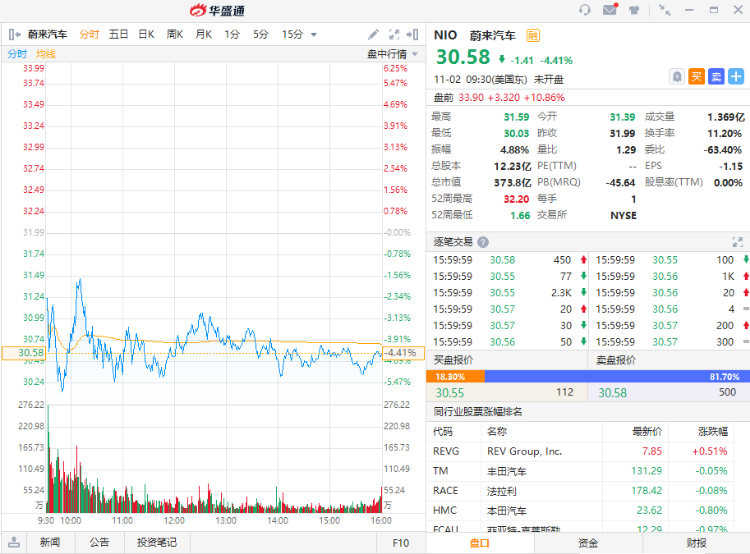
Task: Click the 买盘报价 header
Action: [453, 360]
